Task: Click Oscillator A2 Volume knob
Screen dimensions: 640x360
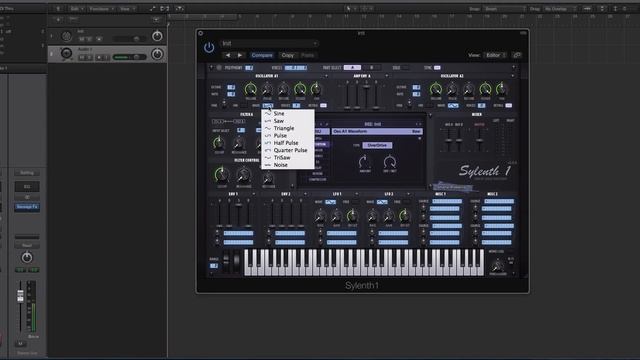Action: point(436,89)
